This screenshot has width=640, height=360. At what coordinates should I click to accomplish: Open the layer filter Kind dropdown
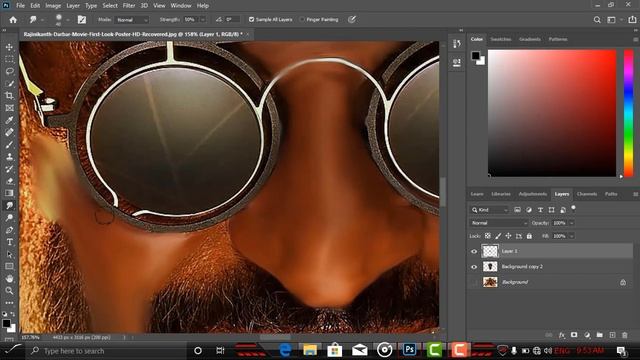[489, 210]
